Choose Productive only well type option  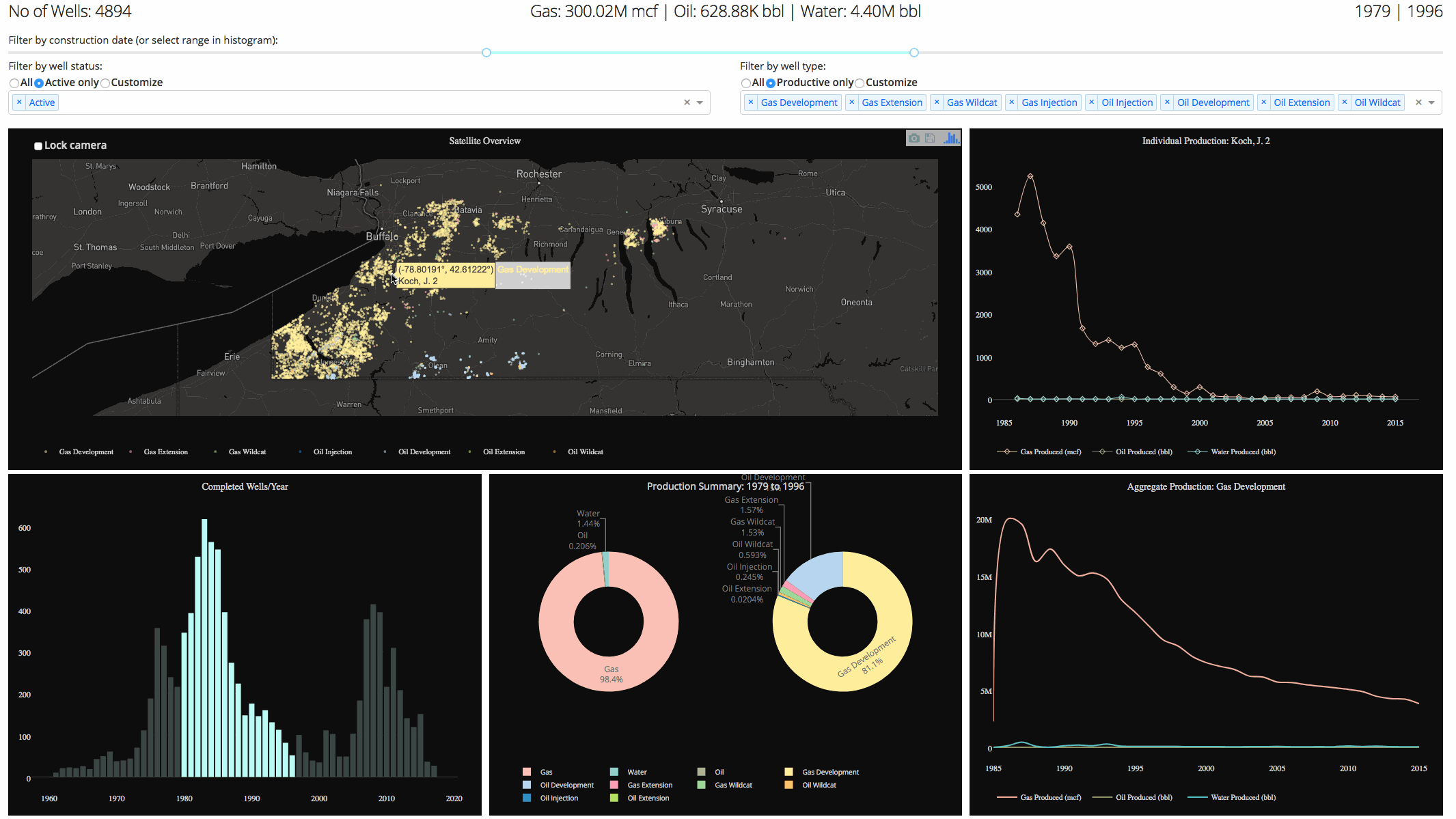(x=771, y=83)
